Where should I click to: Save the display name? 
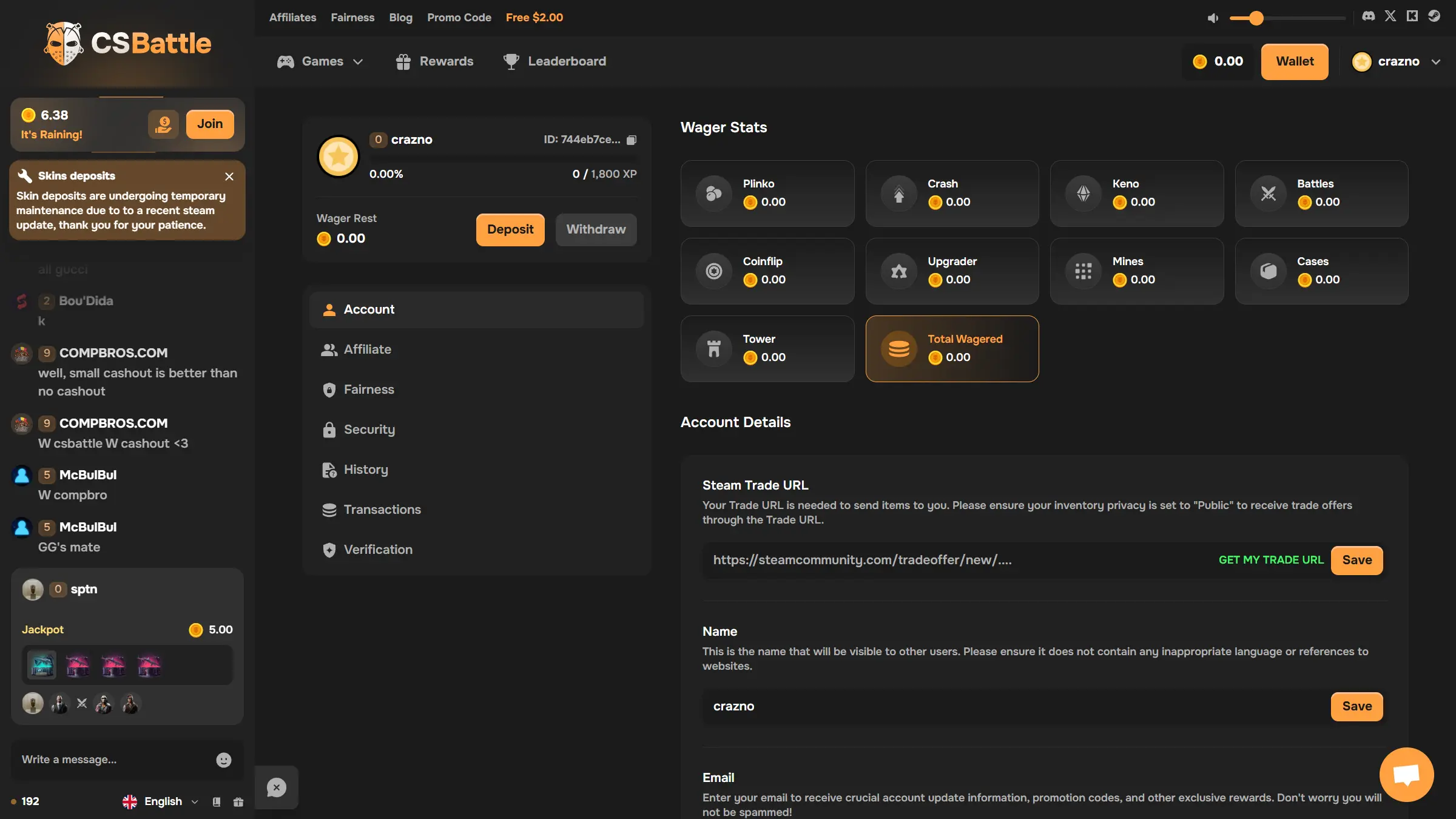click(x=1357, y=706)
